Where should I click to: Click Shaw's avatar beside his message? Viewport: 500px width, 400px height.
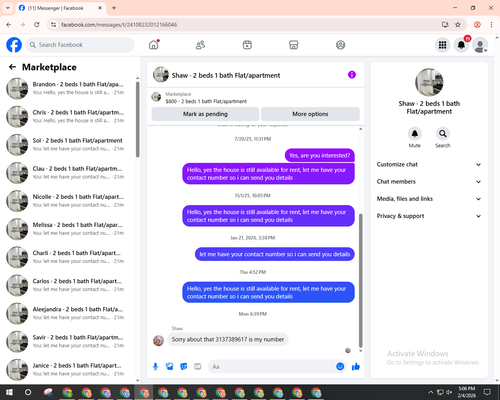(x=158, y=340)
